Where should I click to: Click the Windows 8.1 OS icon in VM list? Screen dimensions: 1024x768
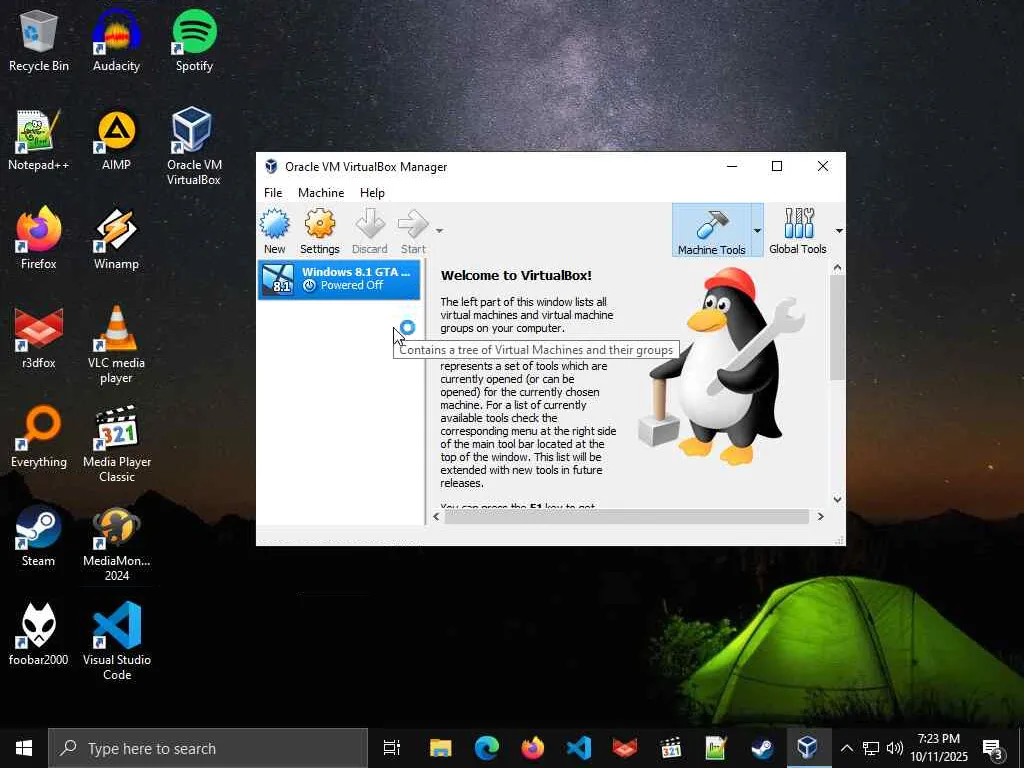[x=278, y=280]
